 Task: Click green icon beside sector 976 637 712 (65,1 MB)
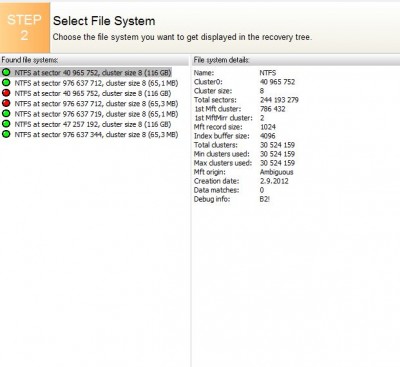pos(6,83)
